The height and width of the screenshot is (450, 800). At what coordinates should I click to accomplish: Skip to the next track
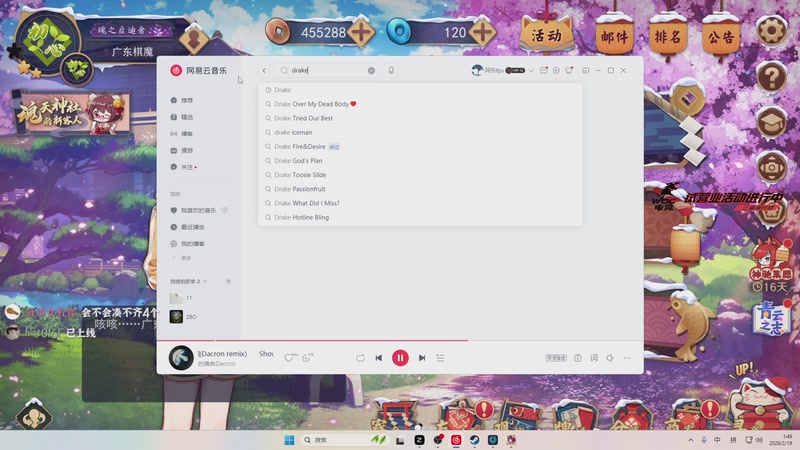pyautogui.click(x=422, y=358)
